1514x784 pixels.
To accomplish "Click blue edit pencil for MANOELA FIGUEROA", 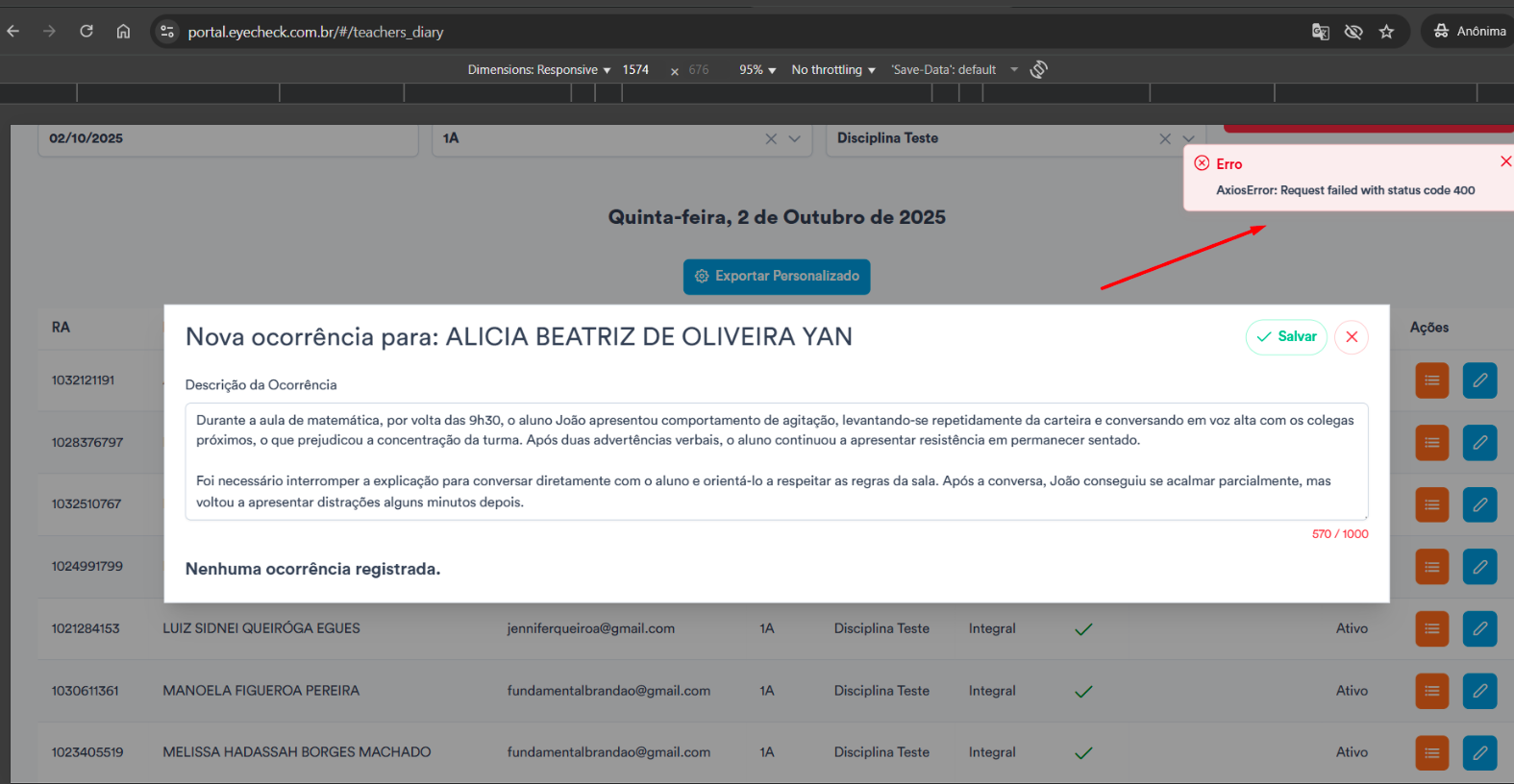I will pos(1479,691).
